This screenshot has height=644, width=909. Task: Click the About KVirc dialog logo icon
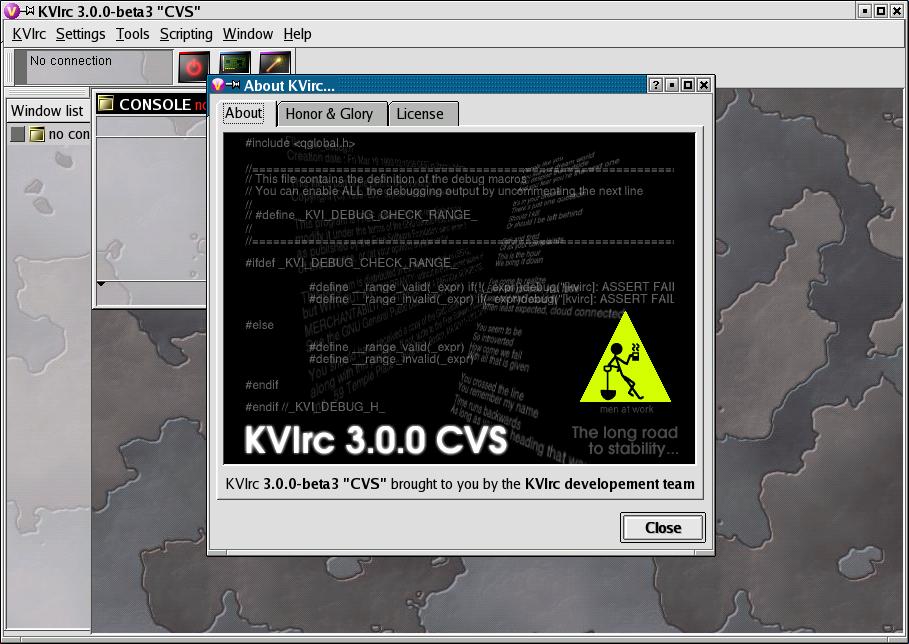click(x=218, y=85)
